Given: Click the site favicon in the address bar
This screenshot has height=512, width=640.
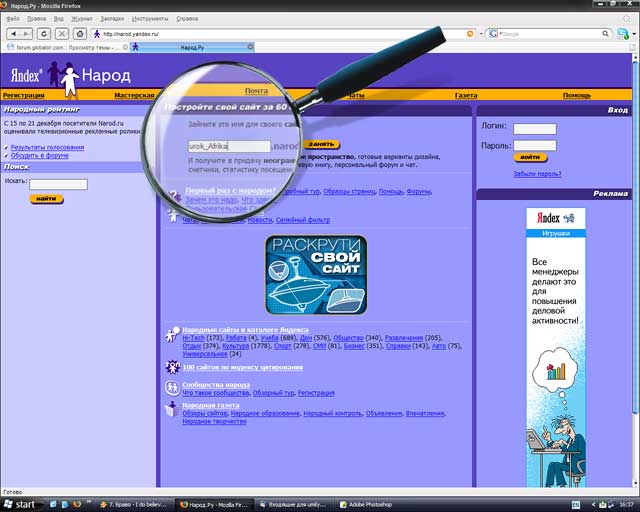Looking at the screenshot, I should (x=97, y=34).
